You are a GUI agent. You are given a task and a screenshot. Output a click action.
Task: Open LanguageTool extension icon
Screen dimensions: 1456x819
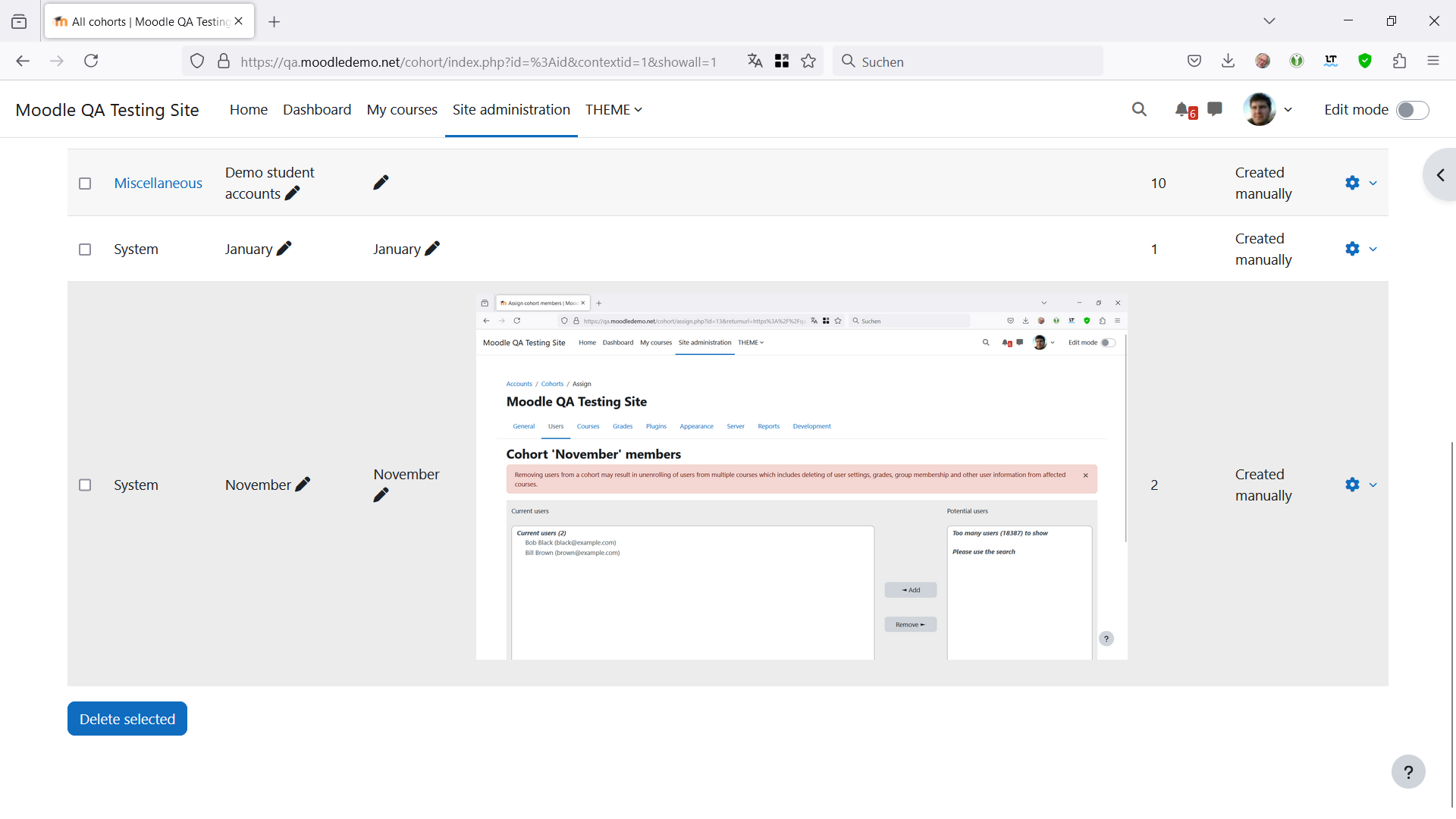point(1331,61)
